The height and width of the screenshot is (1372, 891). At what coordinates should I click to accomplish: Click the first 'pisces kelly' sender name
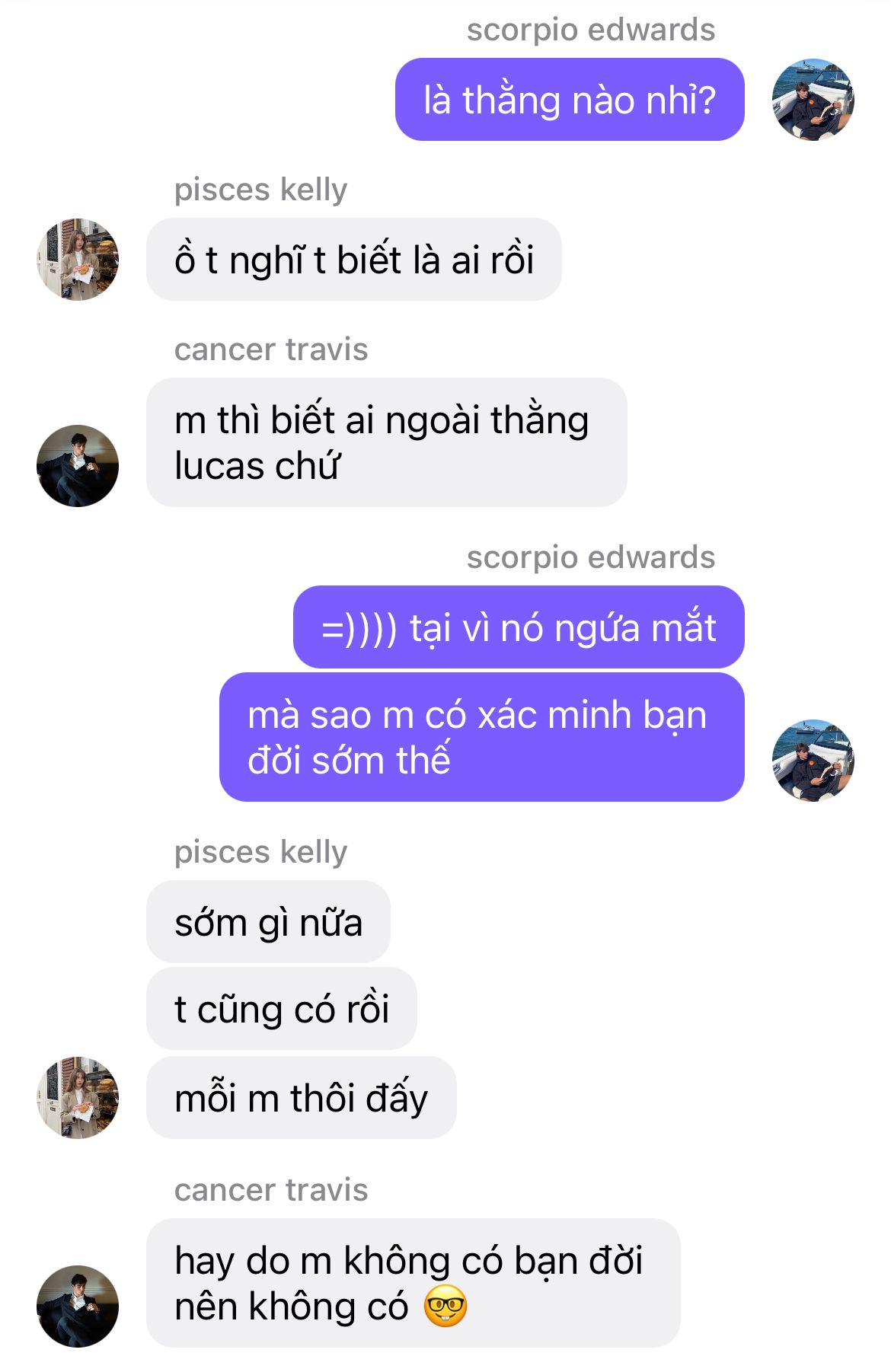(x=260, y=190)
